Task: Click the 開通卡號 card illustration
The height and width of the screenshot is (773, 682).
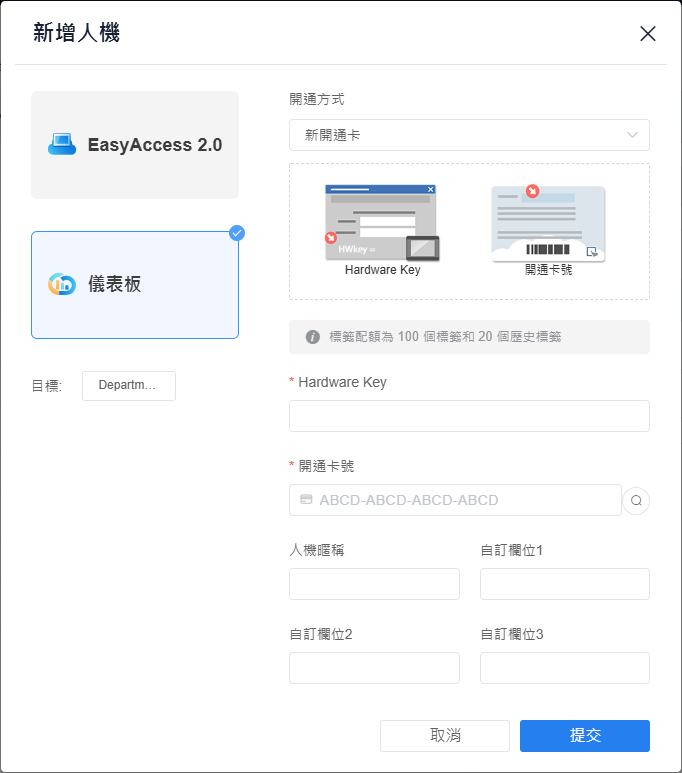Action: coord(548,223)
